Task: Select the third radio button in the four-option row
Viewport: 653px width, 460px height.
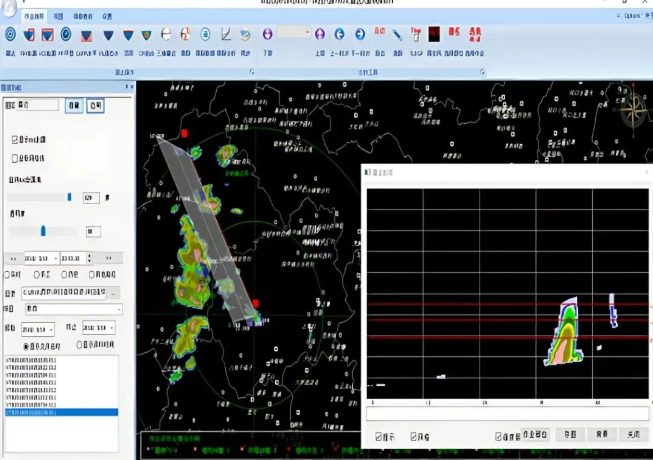Action: coord(64,275)
